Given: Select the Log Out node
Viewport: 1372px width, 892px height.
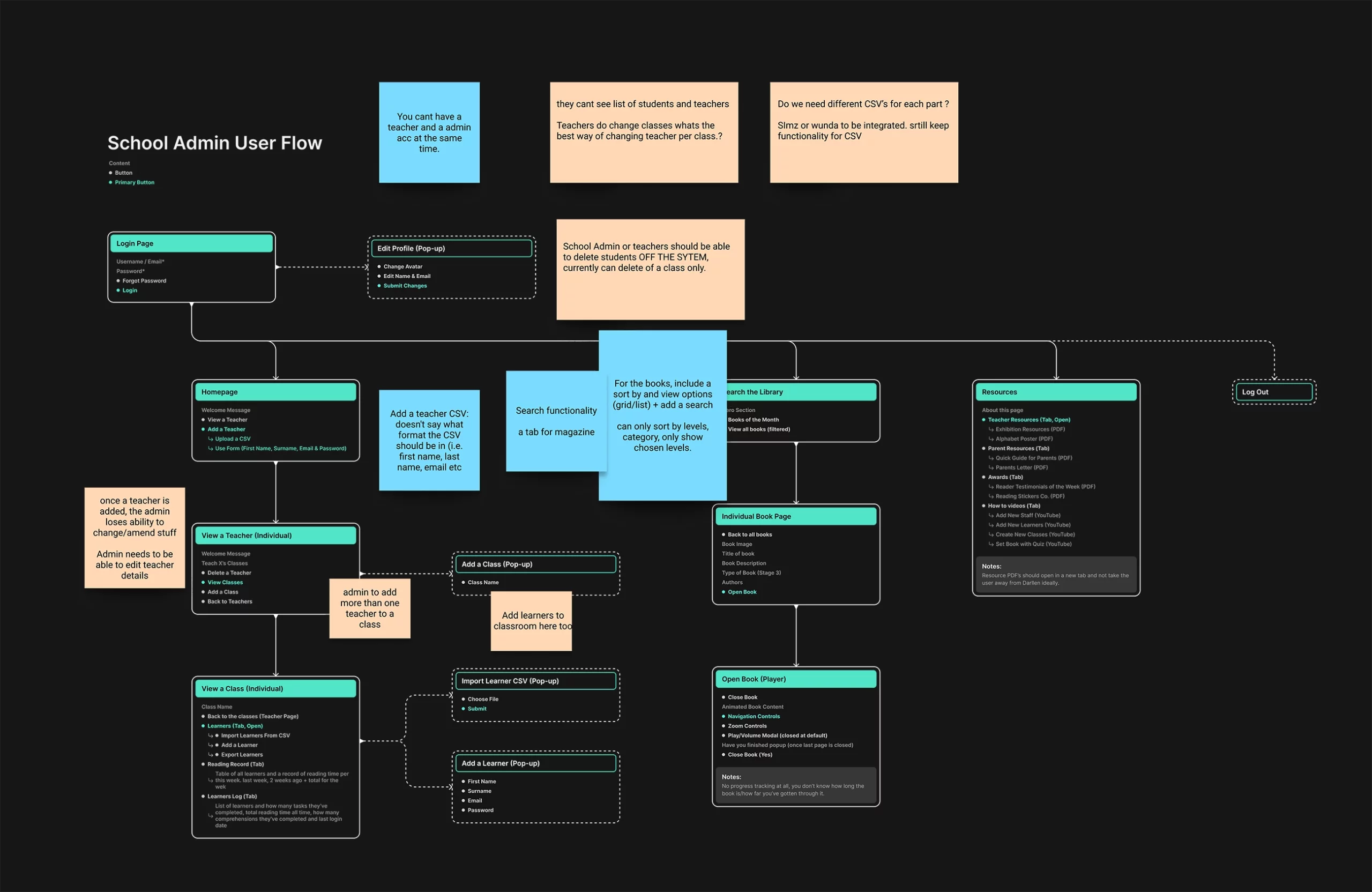Looking at the screenshot, I should coord(1273,392).
